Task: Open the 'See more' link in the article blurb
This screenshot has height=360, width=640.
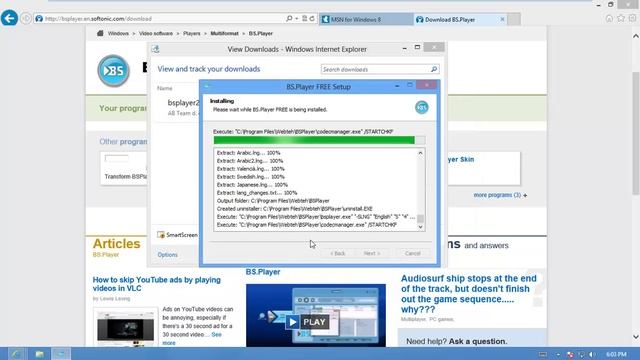Action: pyautogui.click(x=192, y=339)
